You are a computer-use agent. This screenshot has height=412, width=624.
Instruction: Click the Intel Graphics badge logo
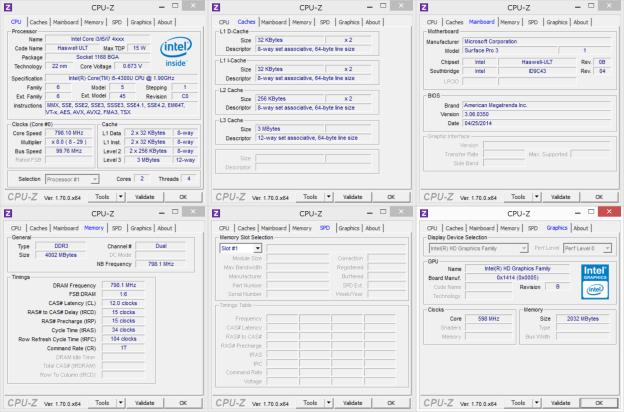tap(595, 281)
